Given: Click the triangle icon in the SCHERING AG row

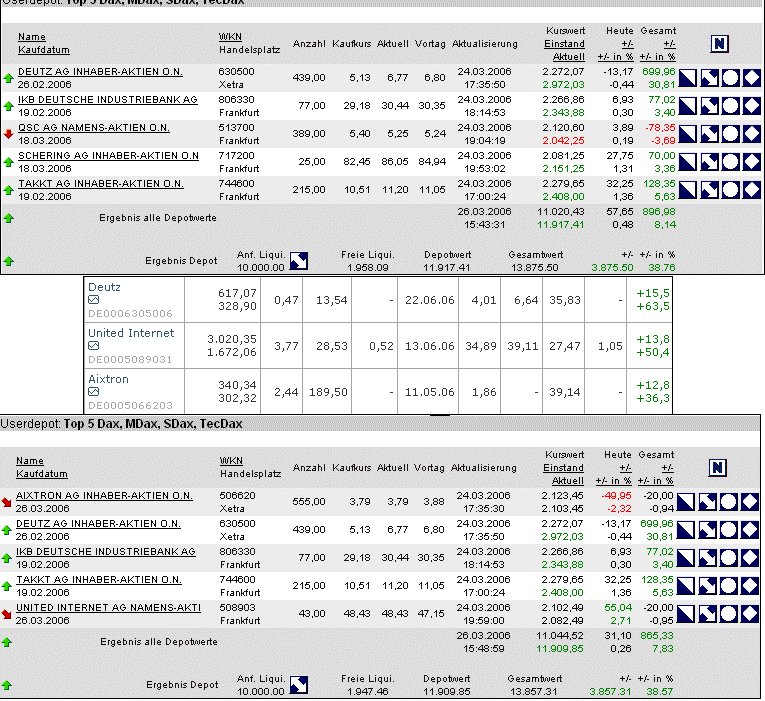Looking at the screenshot, I should (687, 162).
